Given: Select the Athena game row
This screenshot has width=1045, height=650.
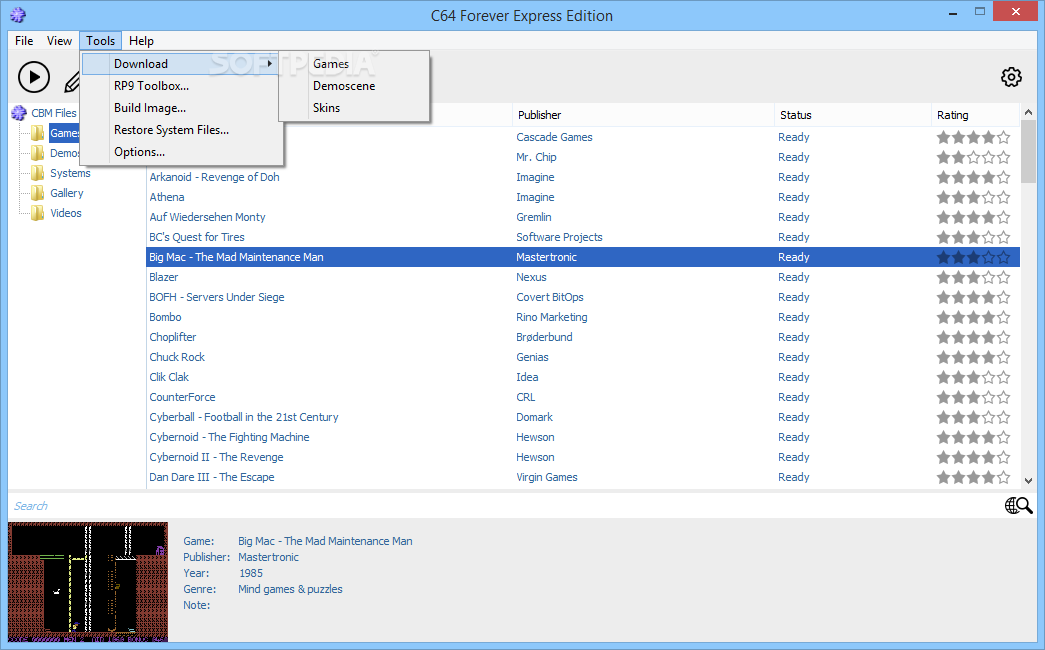Looking at the screenshot, I should click(x=582, y=197).
